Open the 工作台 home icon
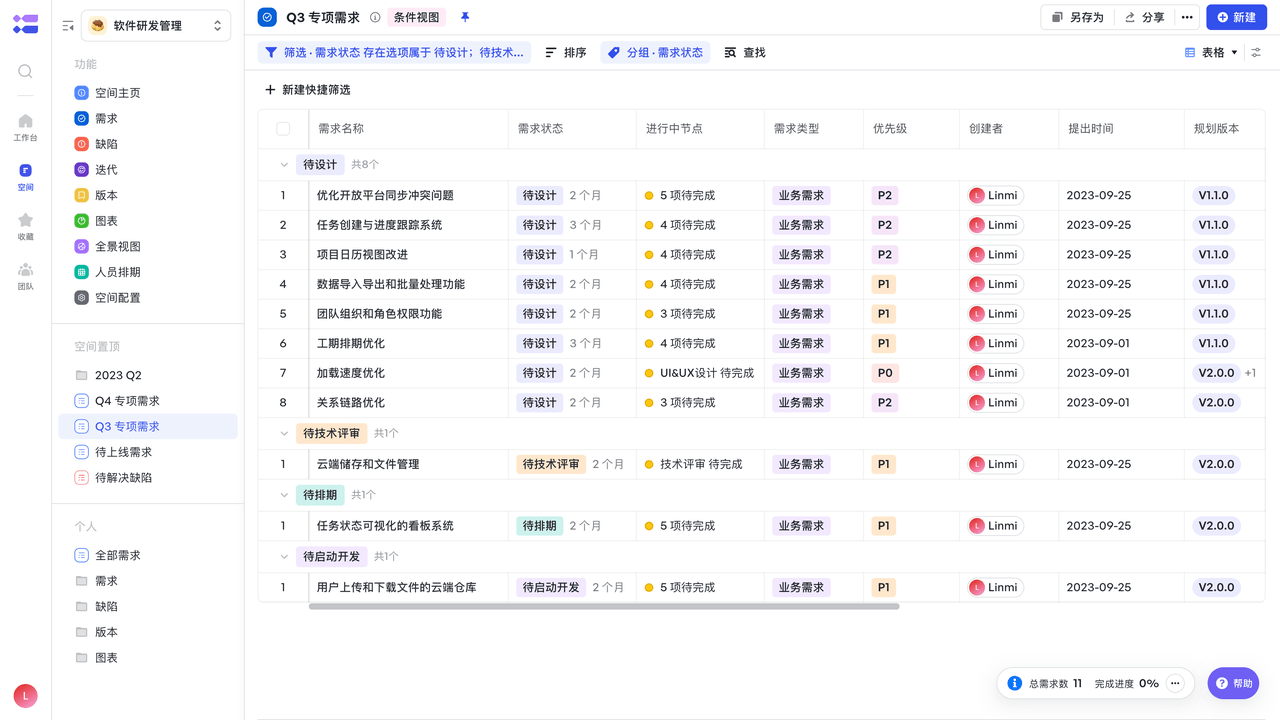Screen dimensions: 1280x720 (25, 127)
